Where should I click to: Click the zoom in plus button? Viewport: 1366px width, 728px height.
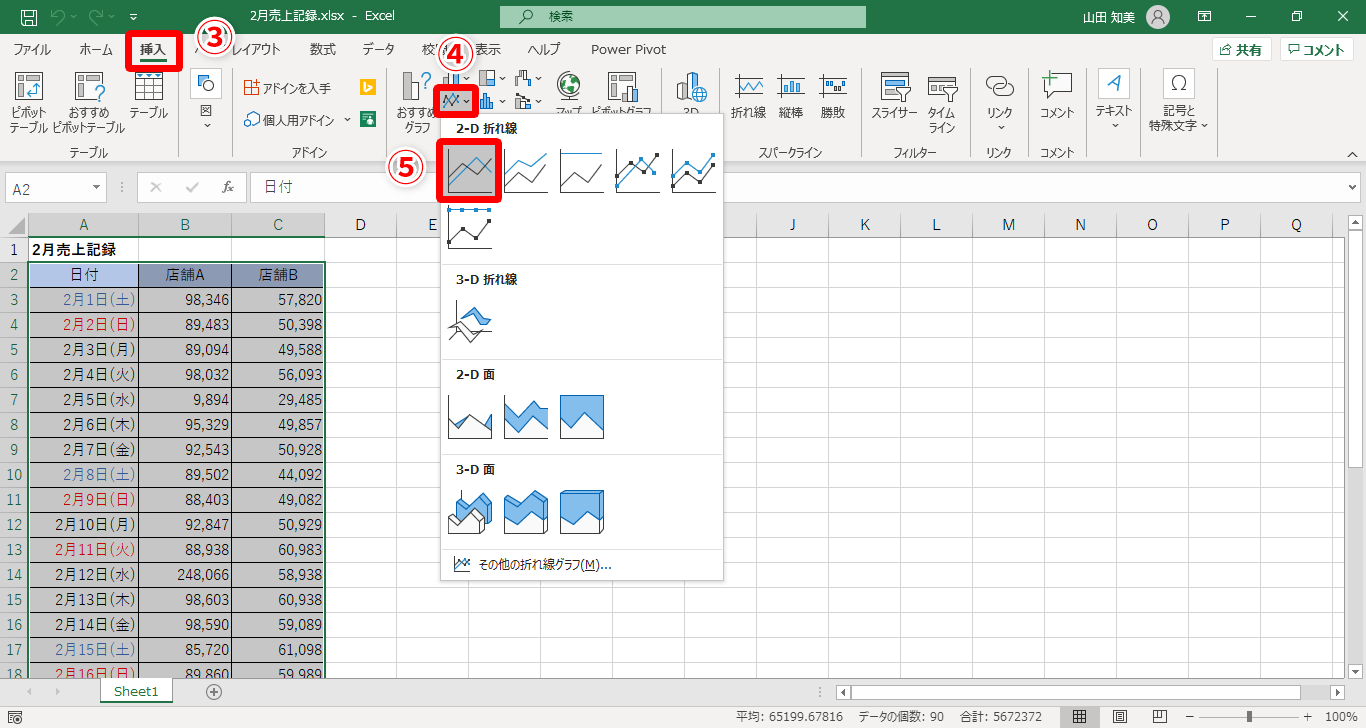tap(1308, 717)
